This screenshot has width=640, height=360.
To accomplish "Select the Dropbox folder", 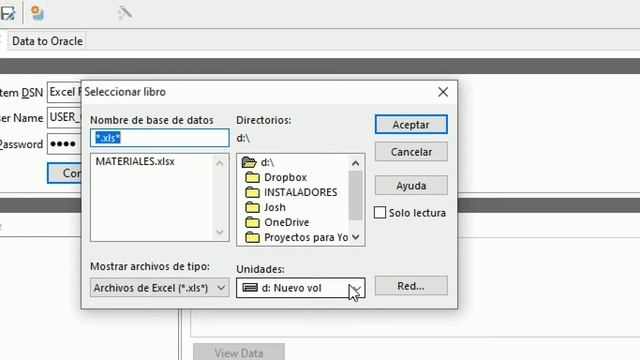I will (x=285, y=178).
